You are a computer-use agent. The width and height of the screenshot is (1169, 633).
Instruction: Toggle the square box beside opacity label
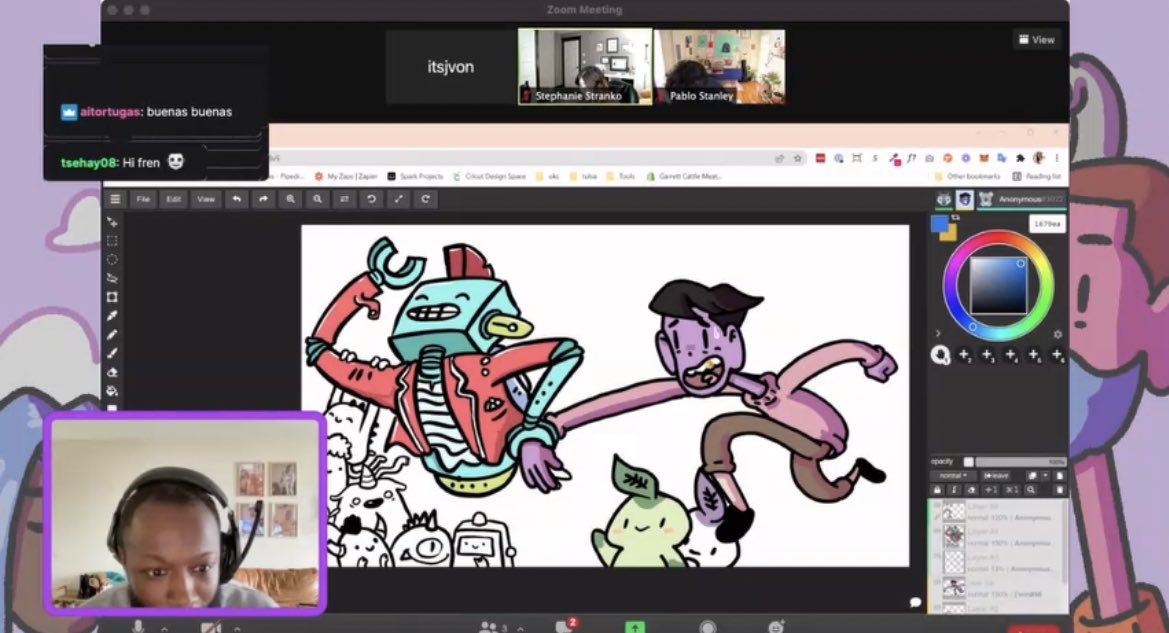968,462
